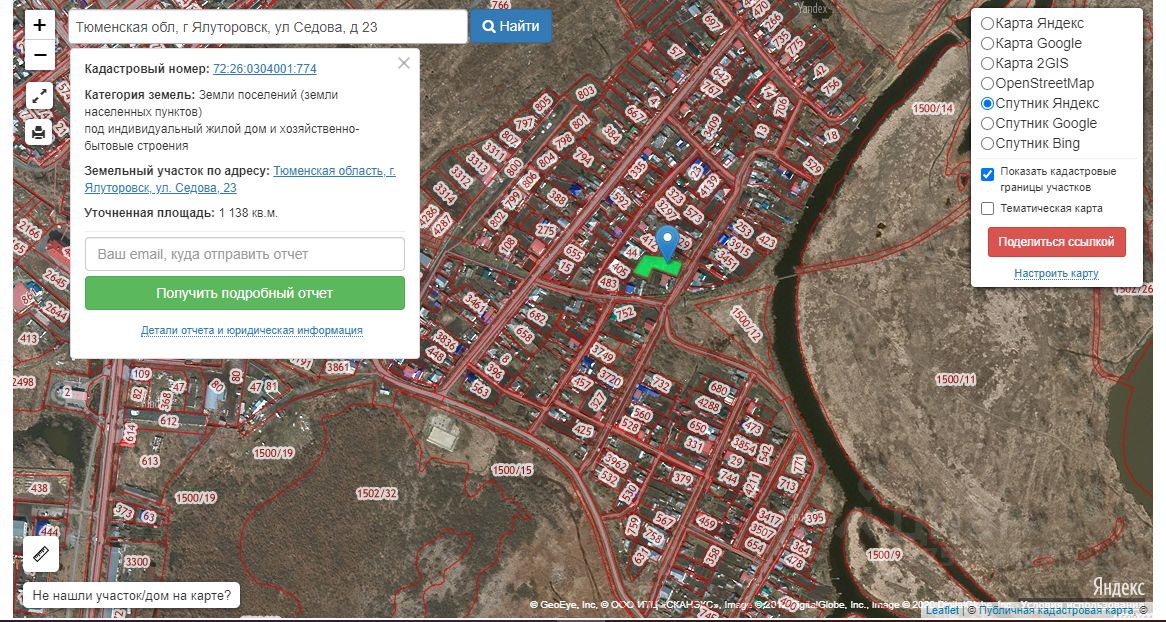
Task: Close the parcel info popup
Action: point(403,63)
